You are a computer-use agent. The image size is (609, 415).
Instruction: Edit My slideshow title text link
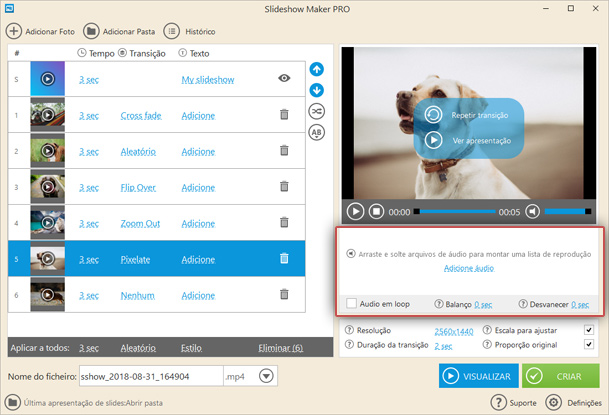208,80
